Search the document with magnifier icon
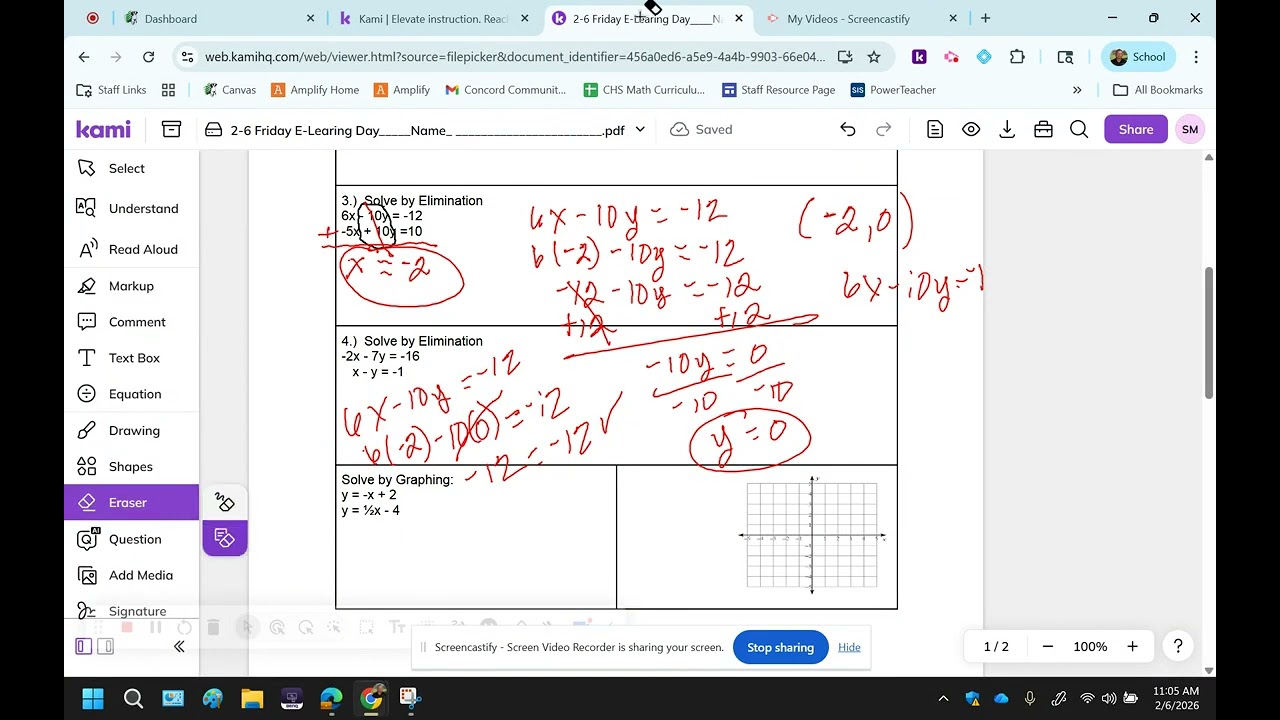1280x720 pixels. [1079, 129]
